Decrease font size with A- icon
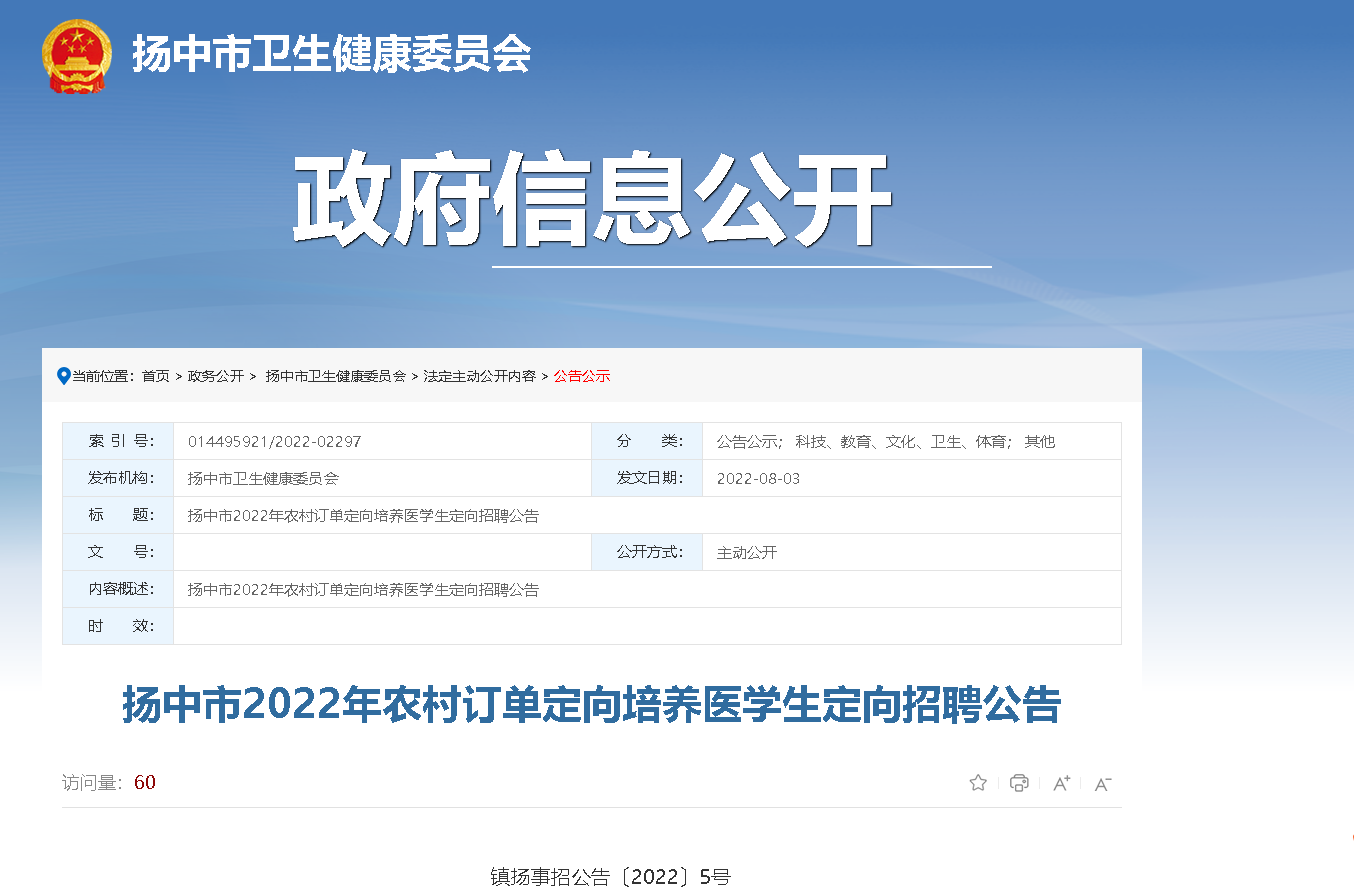The height and width of the screenshot is (895, 1354). 1103,784
